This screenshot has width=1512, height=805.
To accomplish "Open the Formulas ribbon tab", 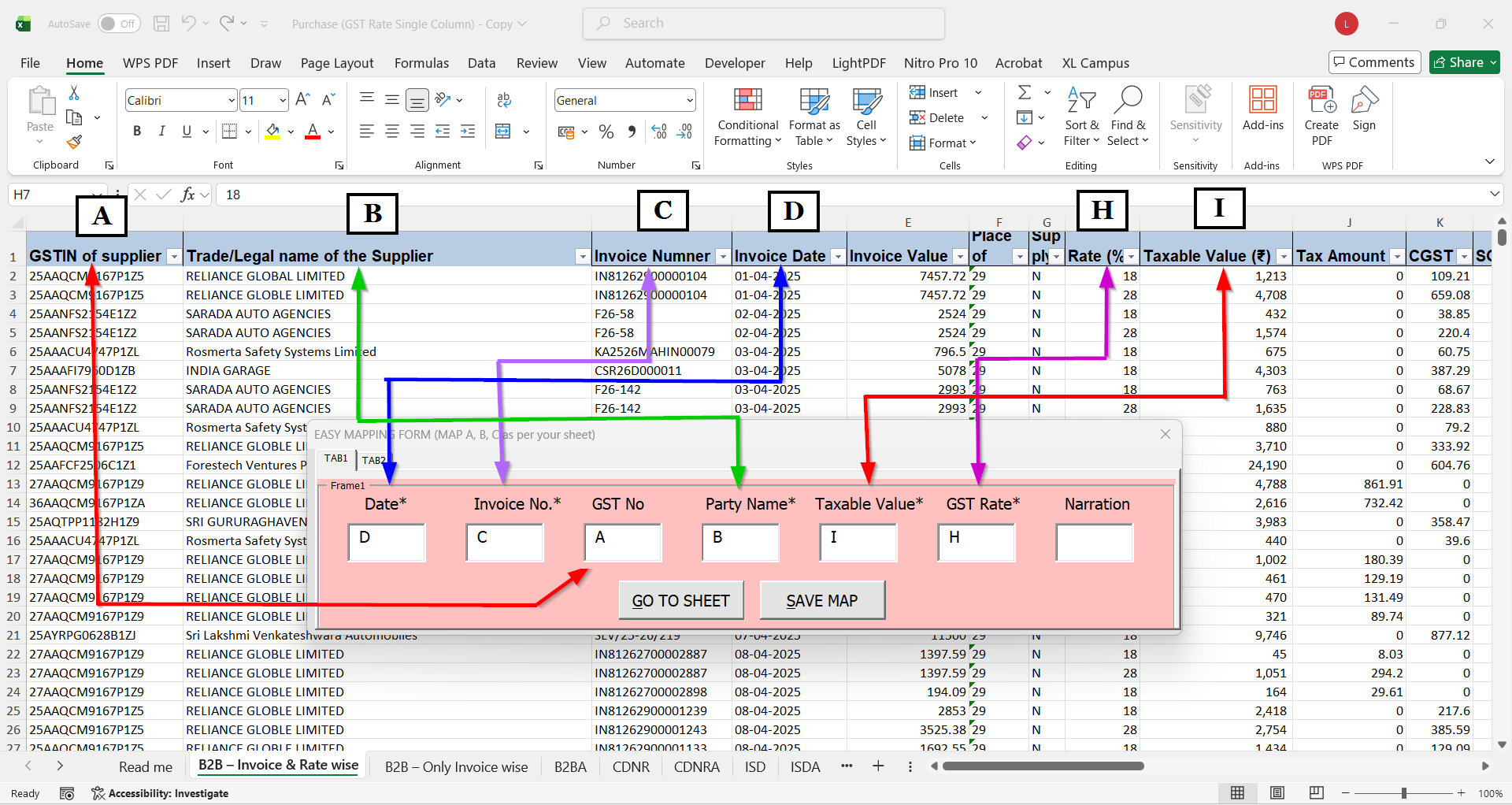I will click(421, 63).
